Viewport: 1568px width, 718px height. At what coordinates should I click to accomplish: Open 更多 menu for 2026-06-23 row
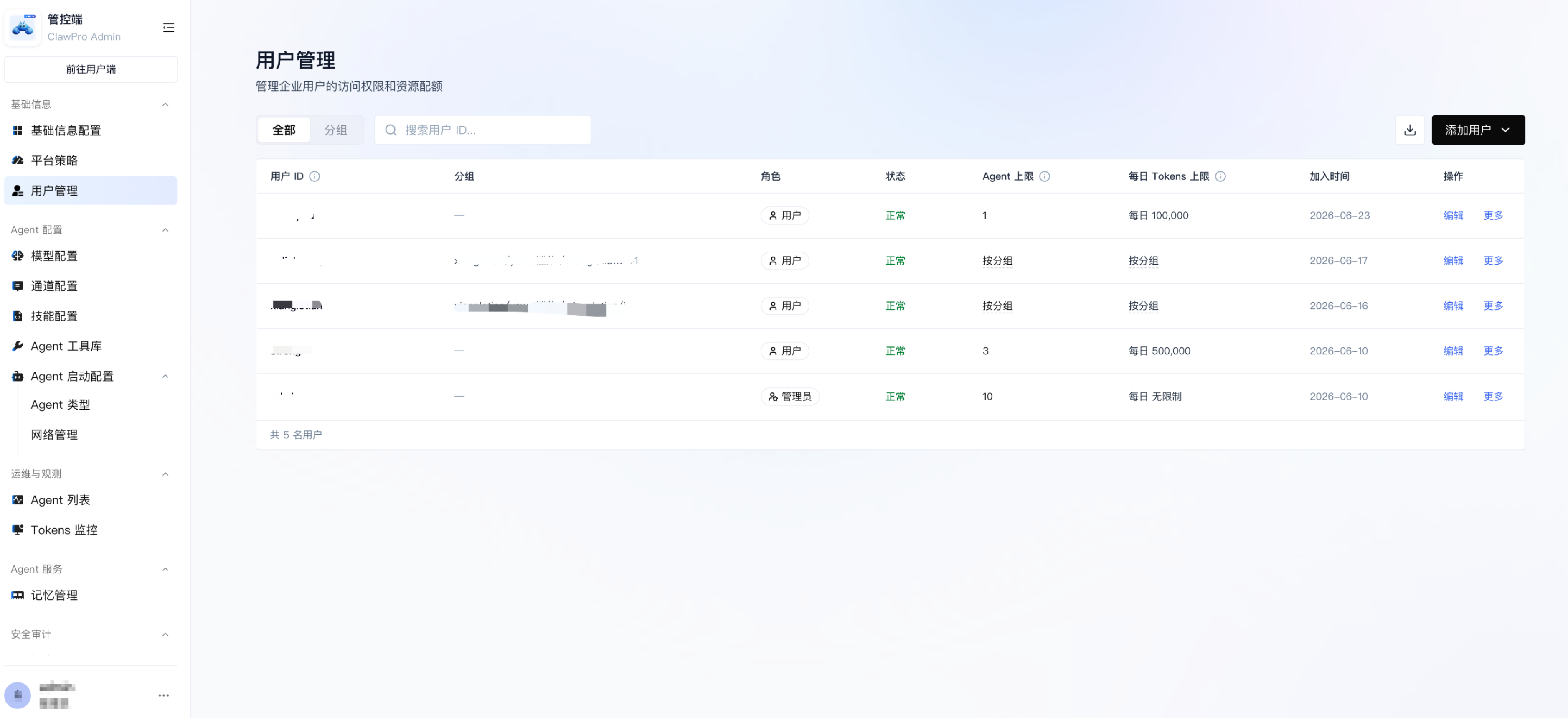[x=1493, y=216]
